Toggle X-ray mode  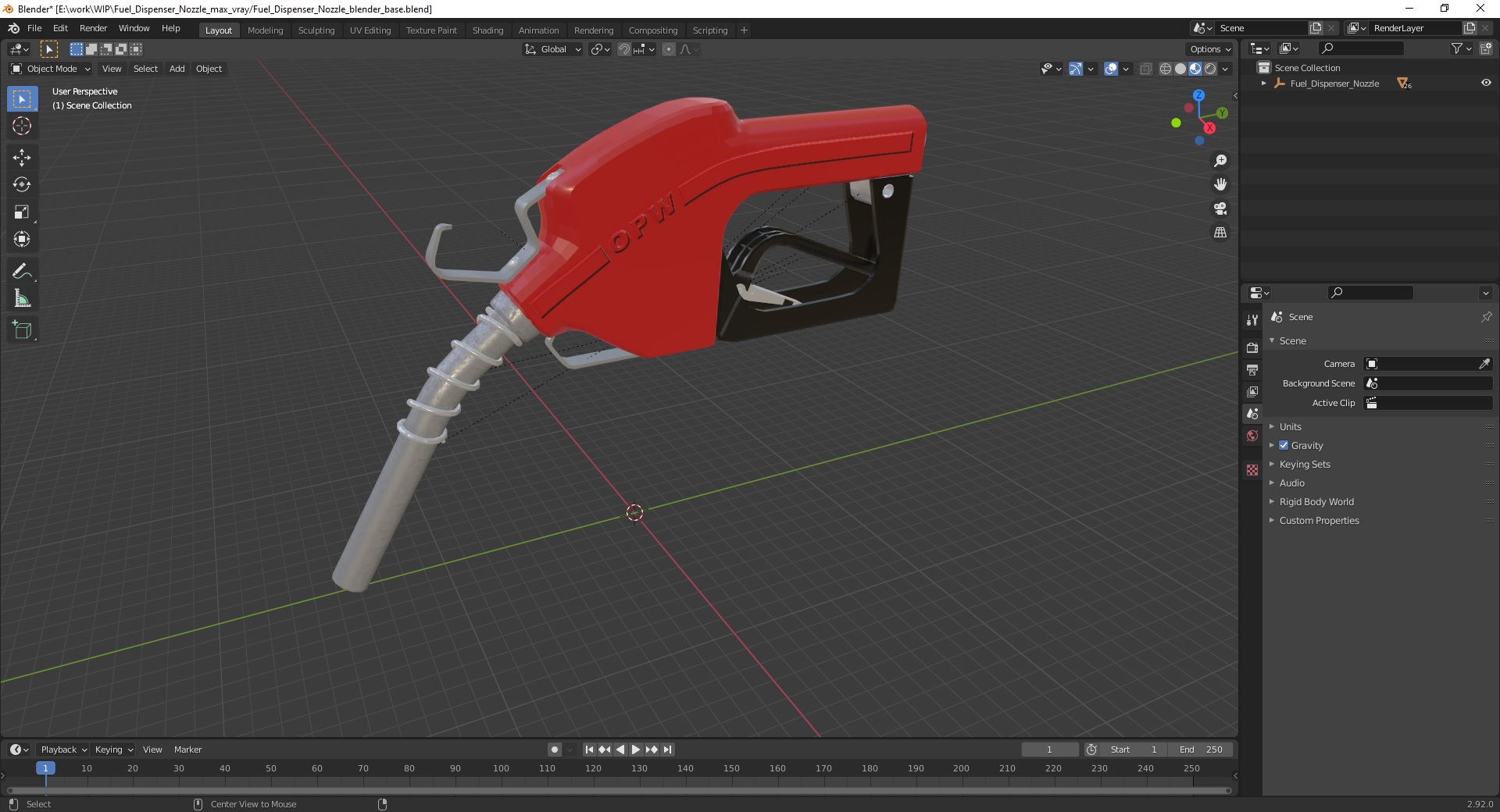(1146, 69)
